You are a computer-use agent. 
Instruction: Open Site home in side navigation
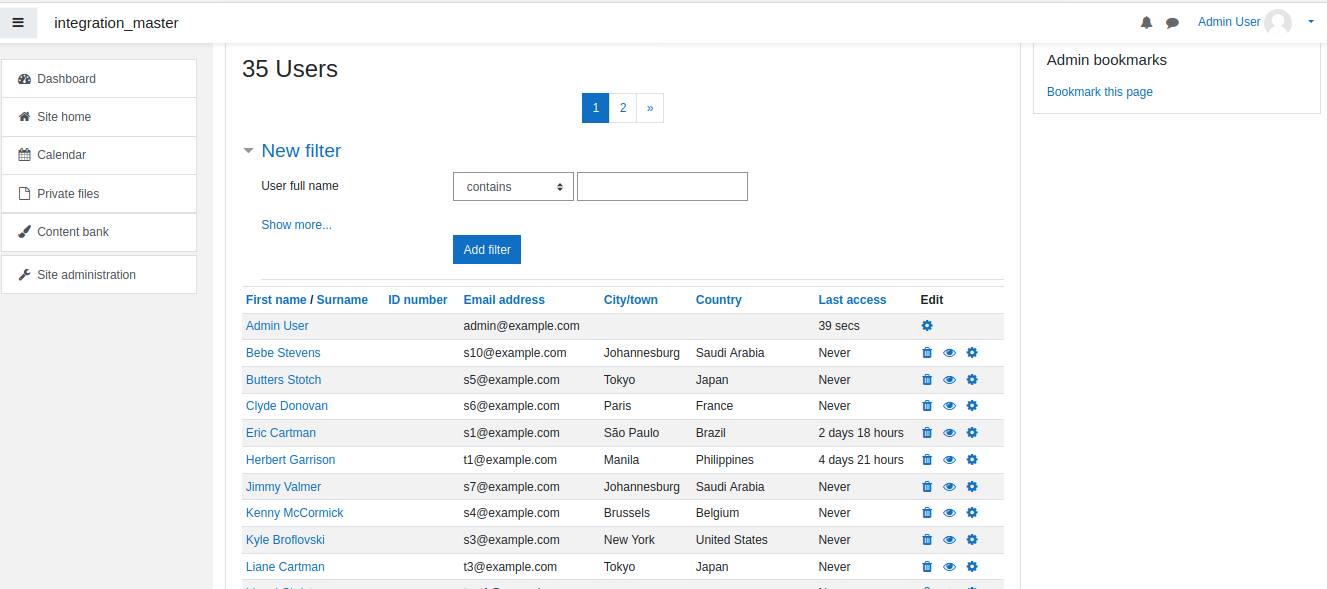(x=99, y=117)
